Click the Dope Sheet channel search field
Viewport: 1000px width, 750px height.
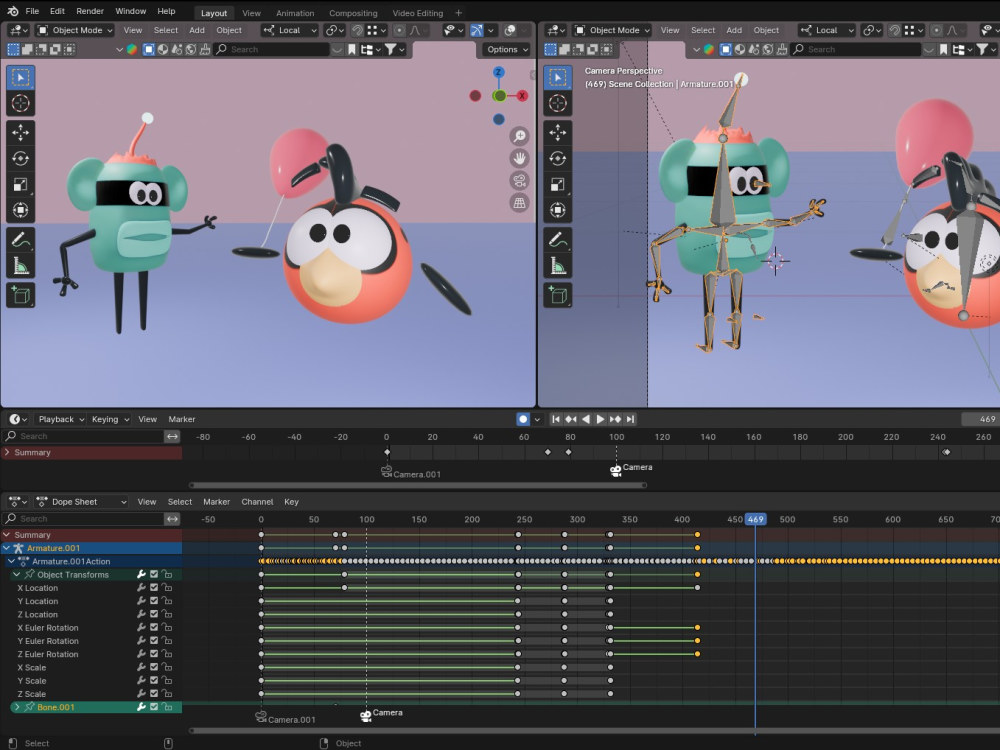pos(84,519)
